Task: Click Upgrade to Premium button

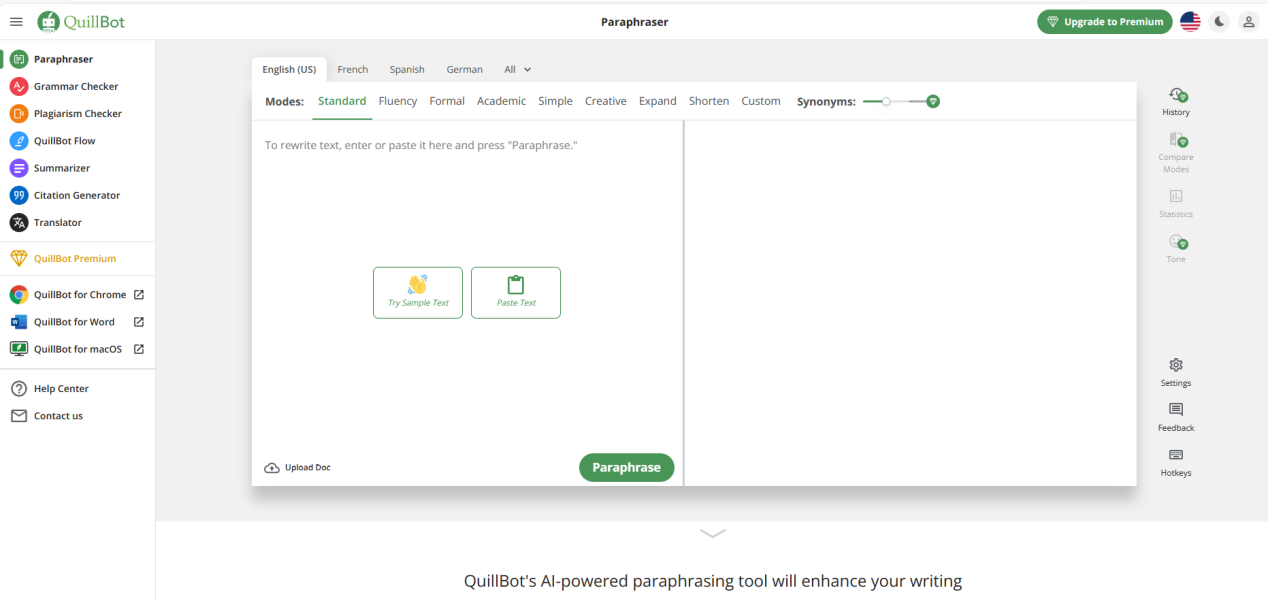Action: pyautogui.click(x=1105, y=22)
